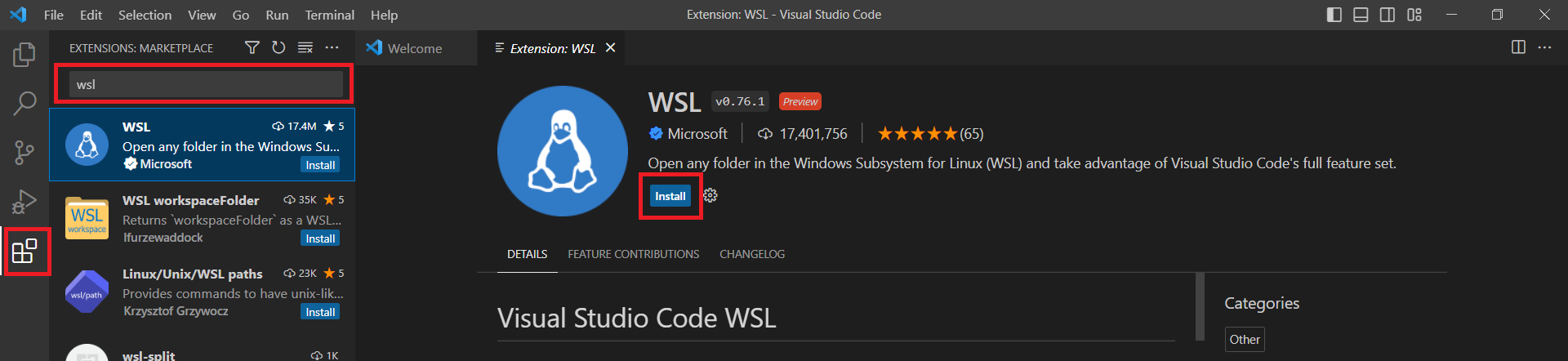The width and height of the screenshot is (1568, 361).
Task: Select WSL workspaceFolder extension
Action: pos(202,218)
